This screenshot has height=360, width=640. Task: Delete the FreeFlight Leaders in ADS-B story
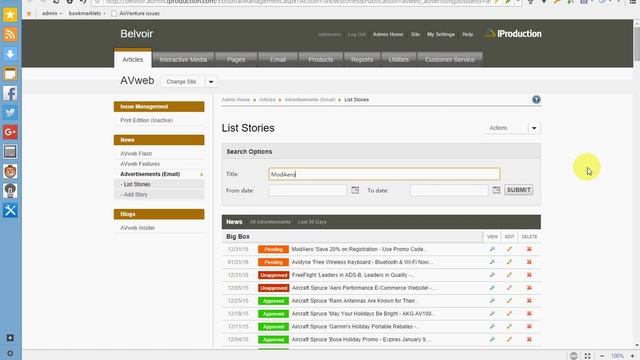click(529, 275)
